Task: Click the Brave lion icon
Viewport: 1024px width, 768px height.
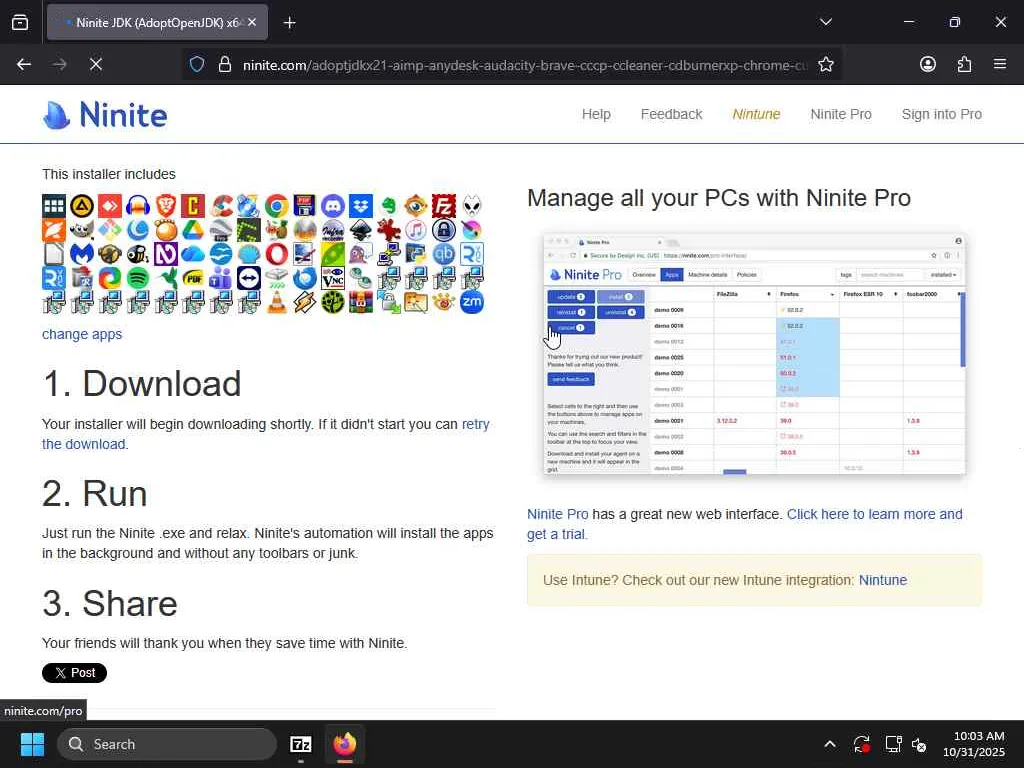Action: (x=166, y=206)
